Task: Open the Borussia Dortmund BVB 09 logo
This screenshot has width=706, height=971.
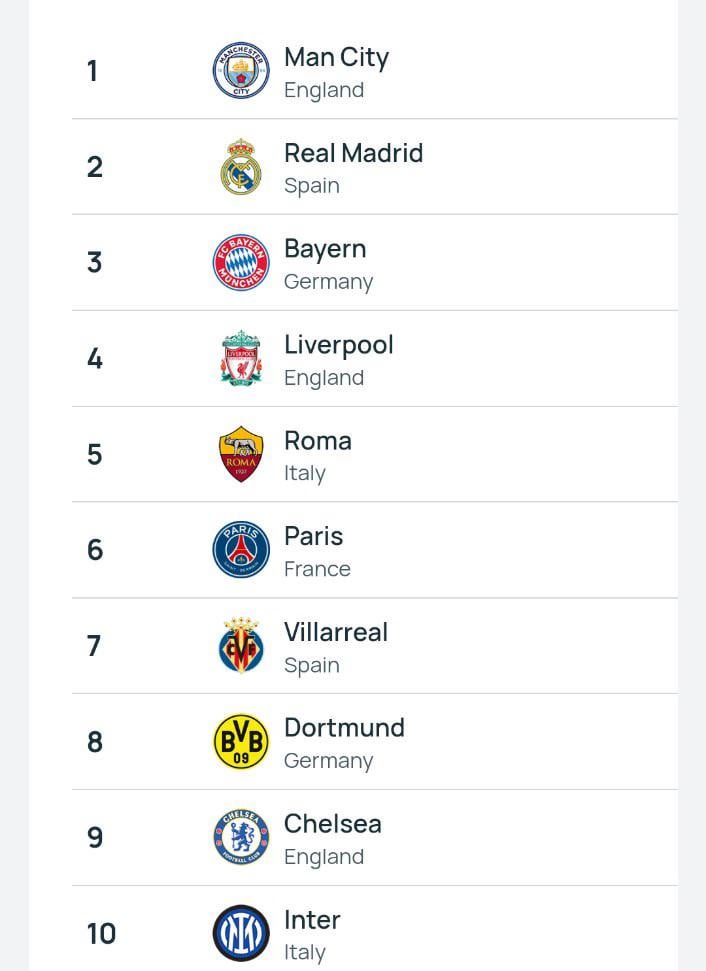Action: click(240, 741)
